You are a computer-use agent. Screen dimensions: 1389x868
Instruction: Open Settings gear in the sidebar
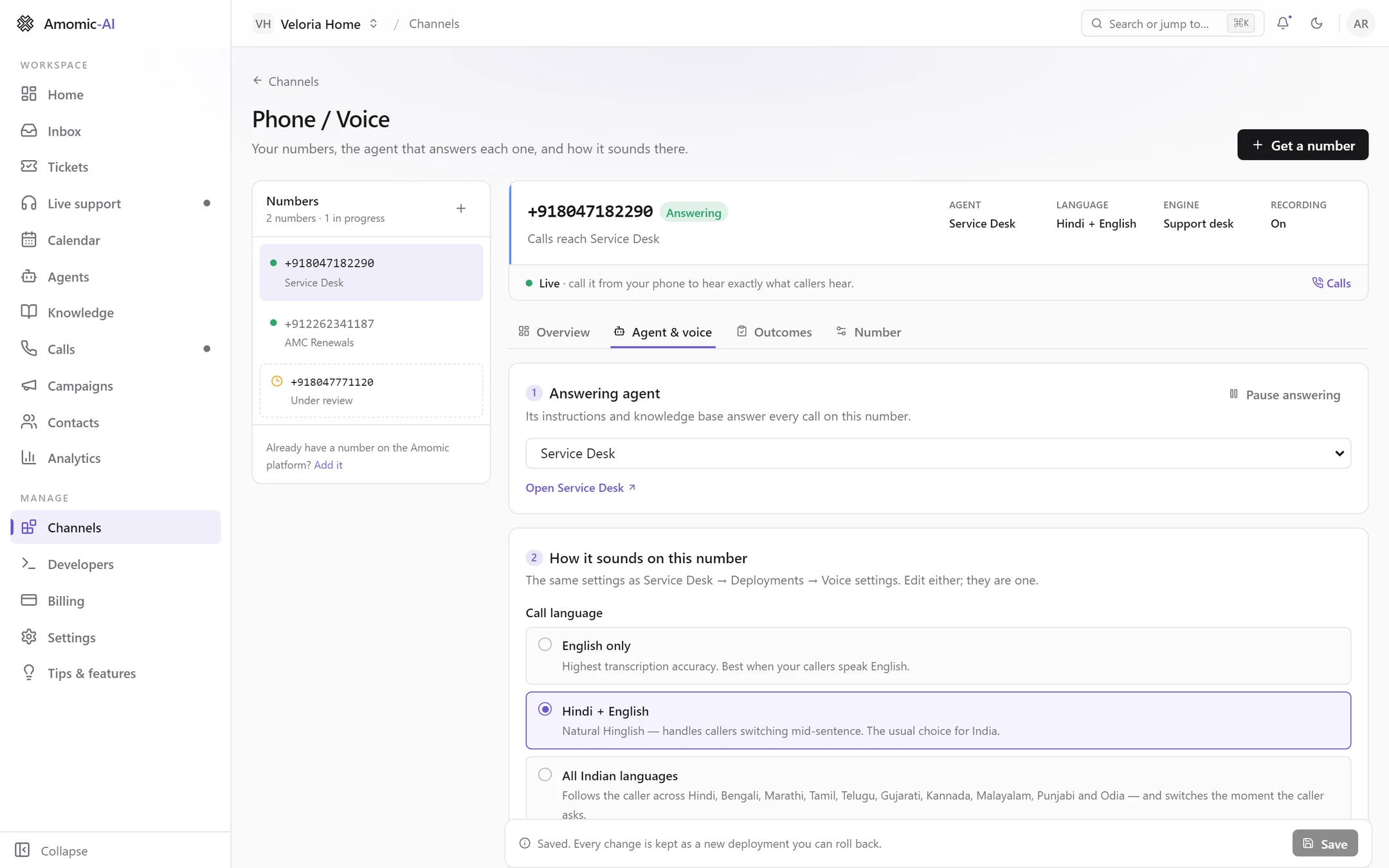(116, 637)
